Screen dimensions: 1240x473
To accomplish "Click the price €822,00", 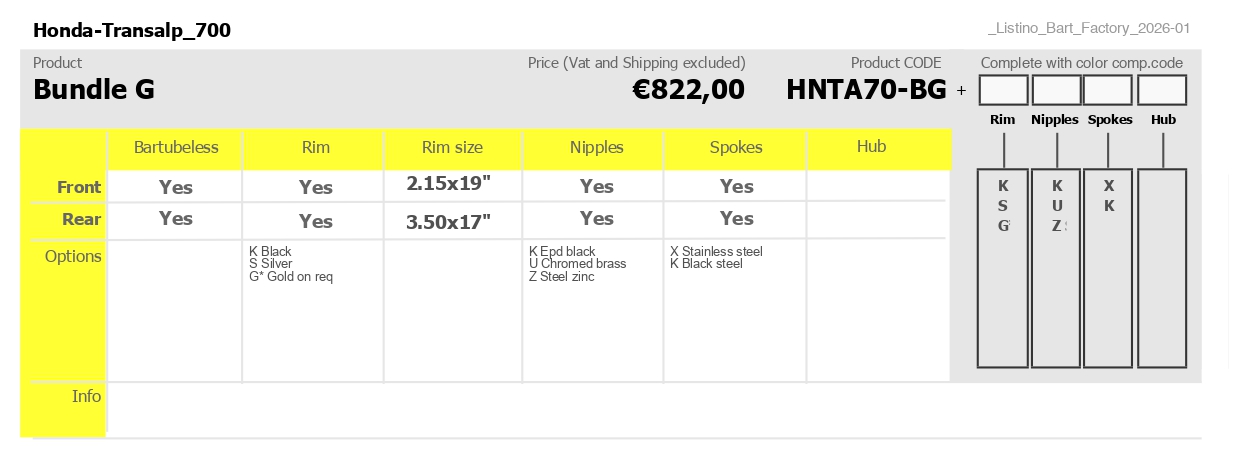I will click(x=689, y=90).
